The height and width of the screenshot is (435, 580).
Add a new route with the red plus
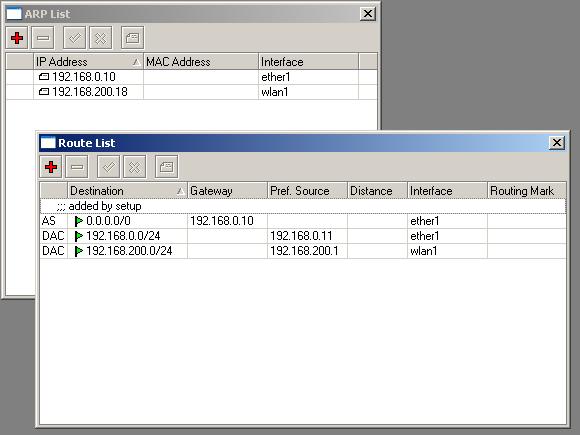point(51,167)
